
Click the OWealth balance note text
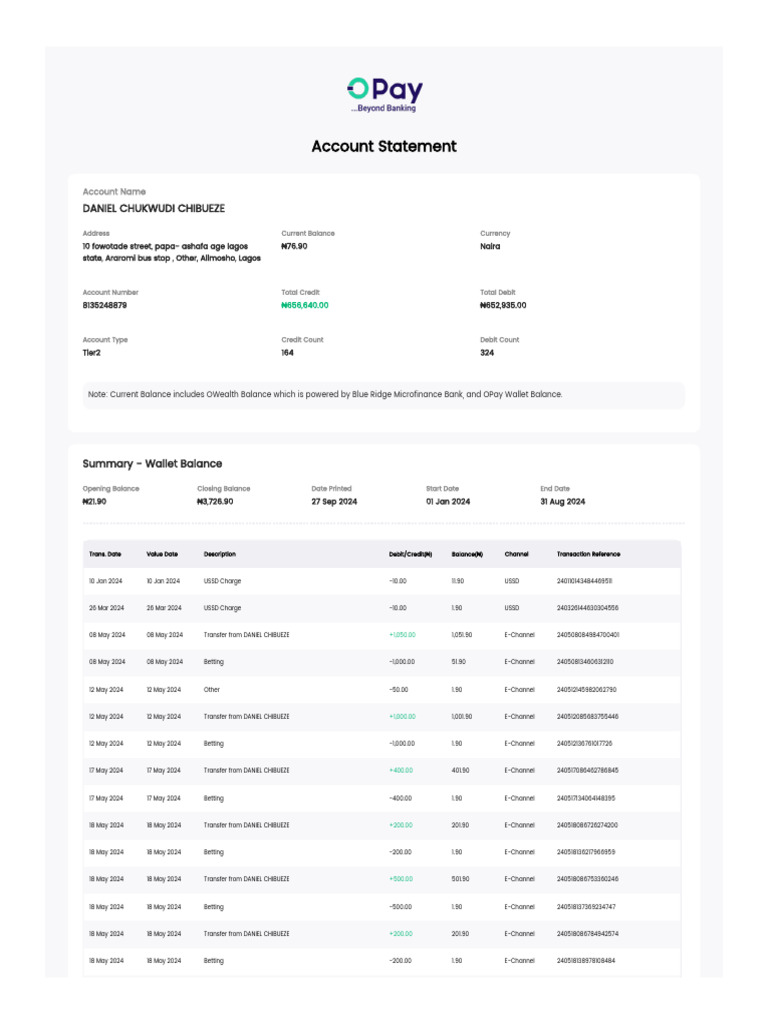click(325, 394)
